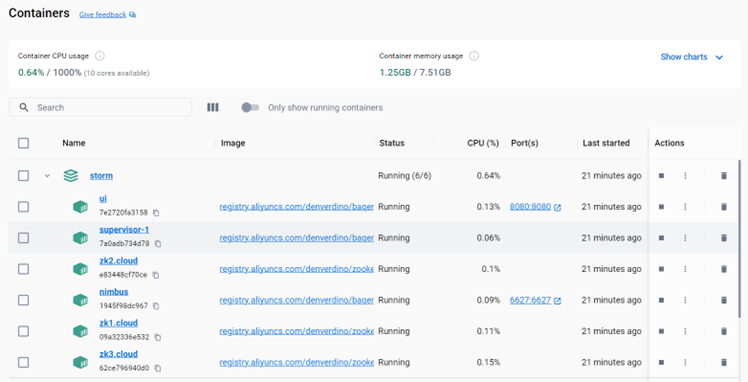Expand Show charts dropdown
This screenshot has width=748, height=382.
coord(692,57)
